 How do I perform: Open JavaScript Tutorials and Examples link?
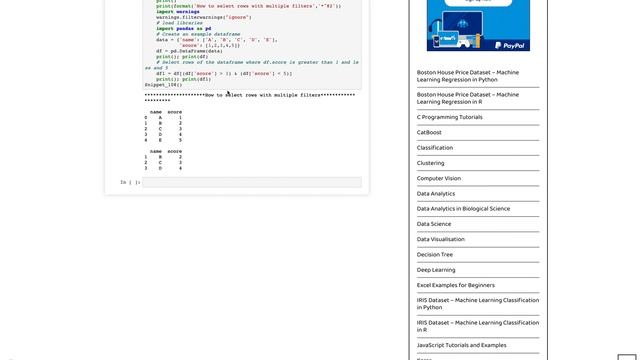461,345
